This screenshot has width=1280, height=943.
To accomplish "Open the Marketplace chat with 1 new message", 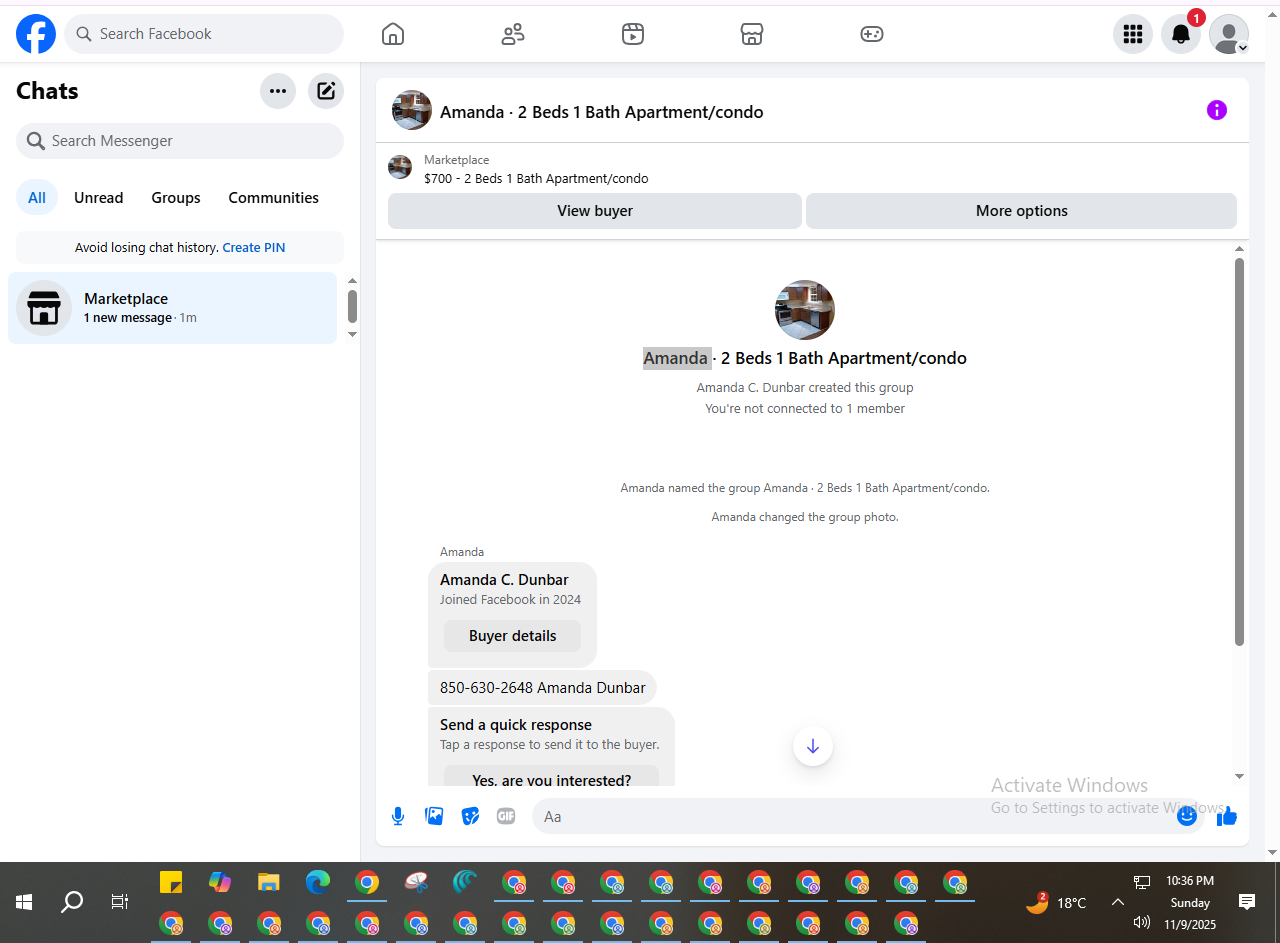I will click(x=172, y=308).
